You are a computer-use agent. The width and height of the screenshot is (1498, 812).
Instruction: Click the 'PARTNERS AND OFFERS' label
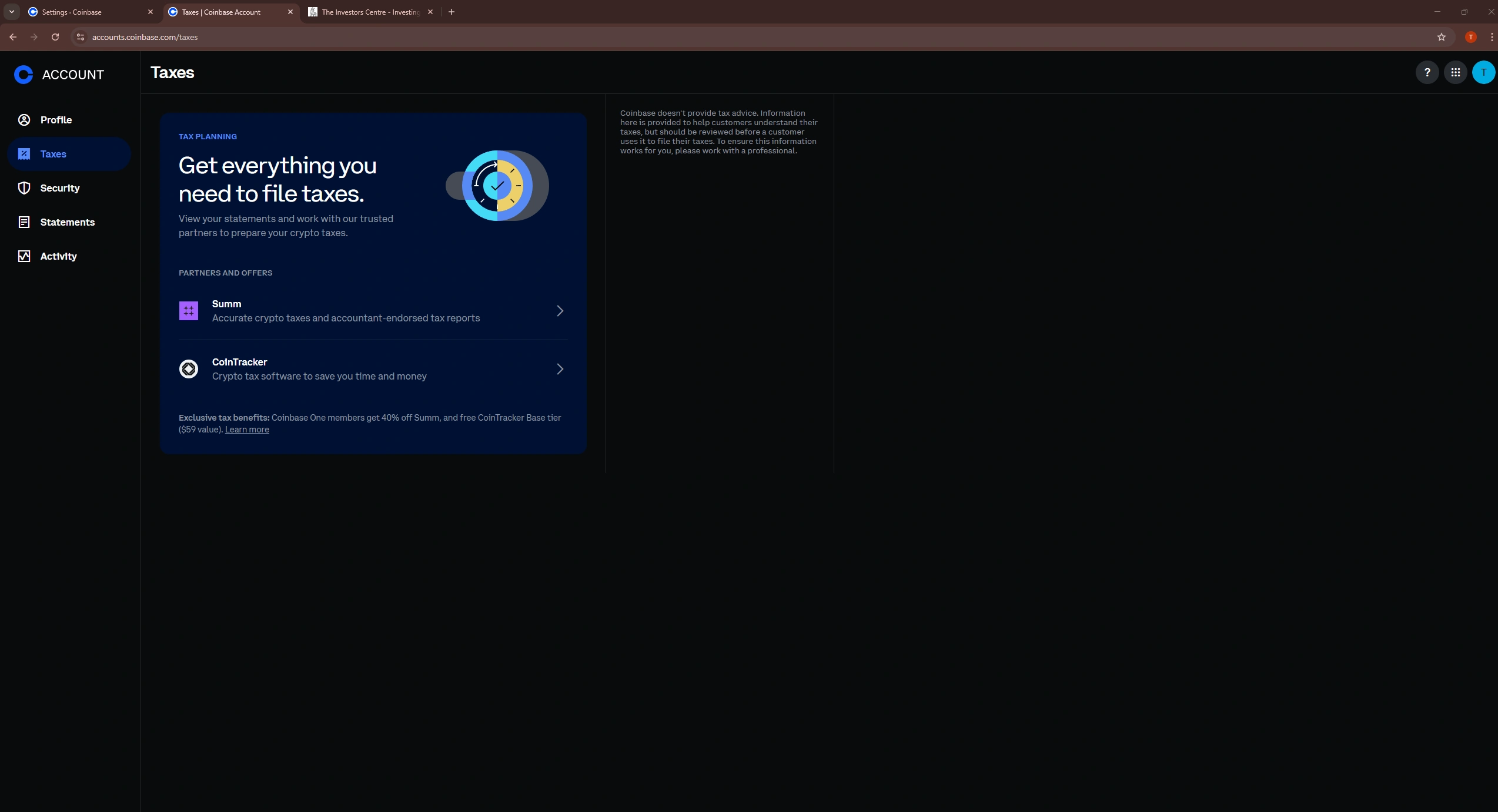tap(225, 273)
